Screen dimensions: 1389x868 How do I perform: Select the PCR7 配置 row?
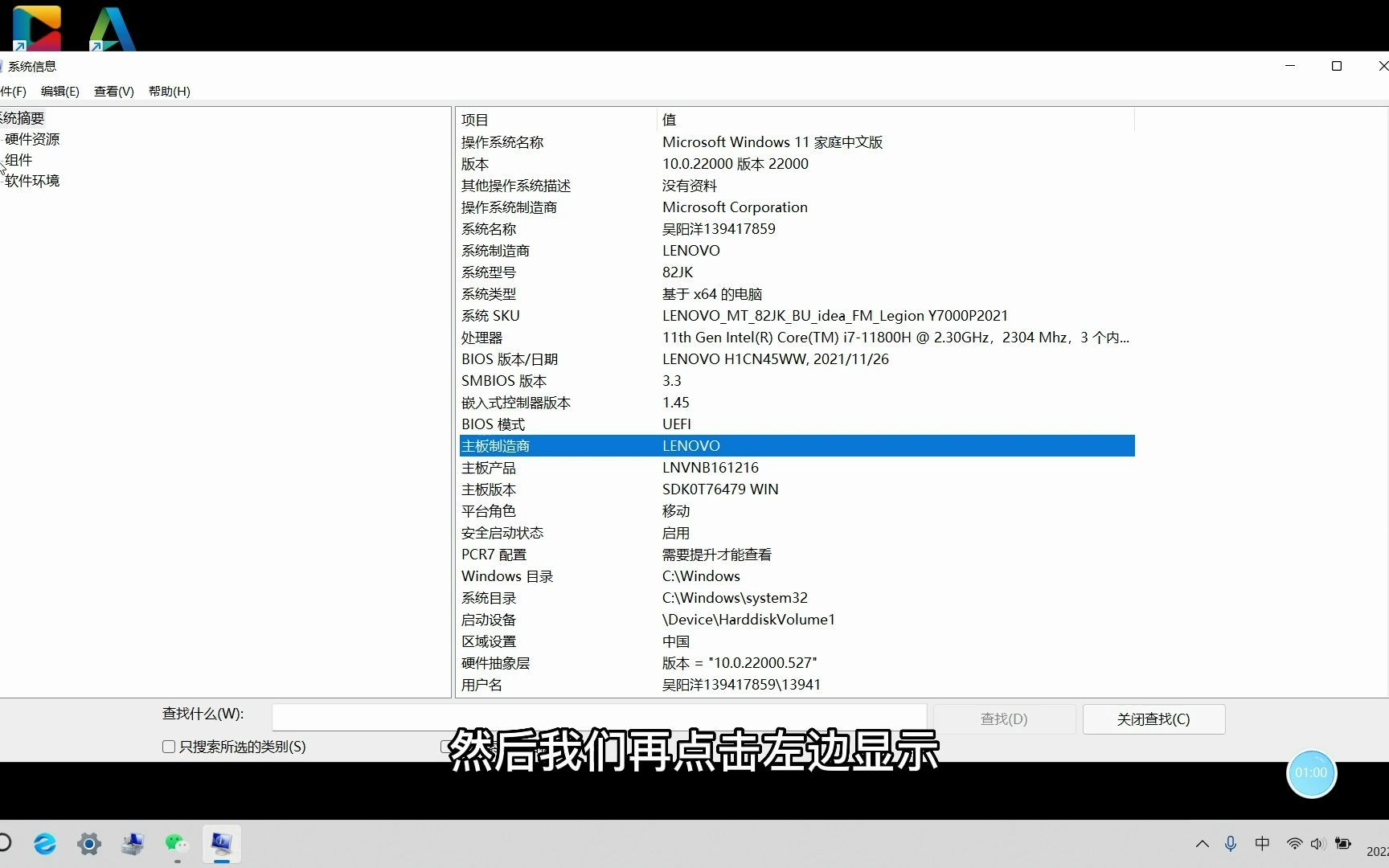(x=797, y=555)
